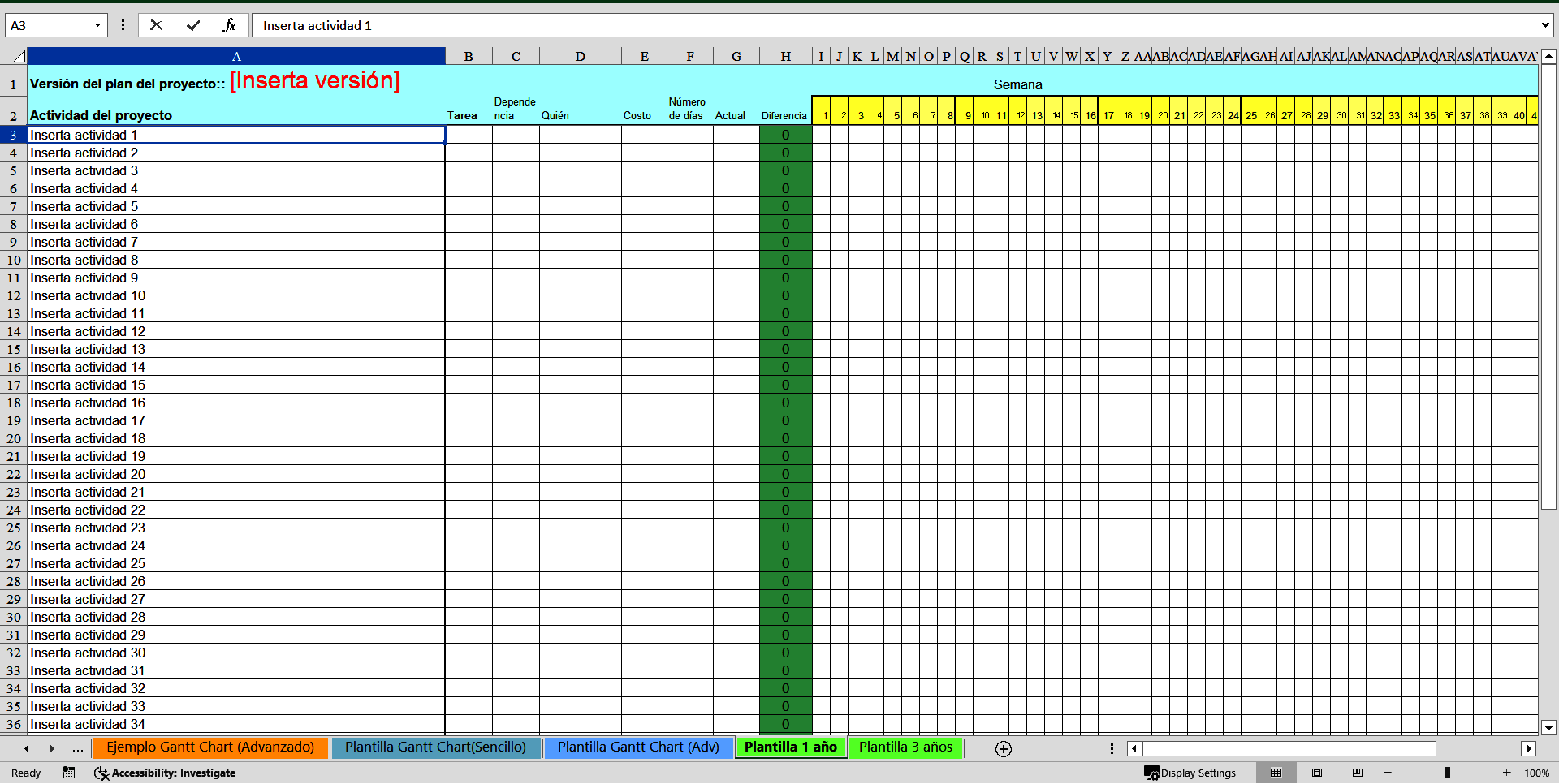The height and width of the screenshot is (784, 1559).
Task: Expand the formula bar
Action: pos(1544,25)
